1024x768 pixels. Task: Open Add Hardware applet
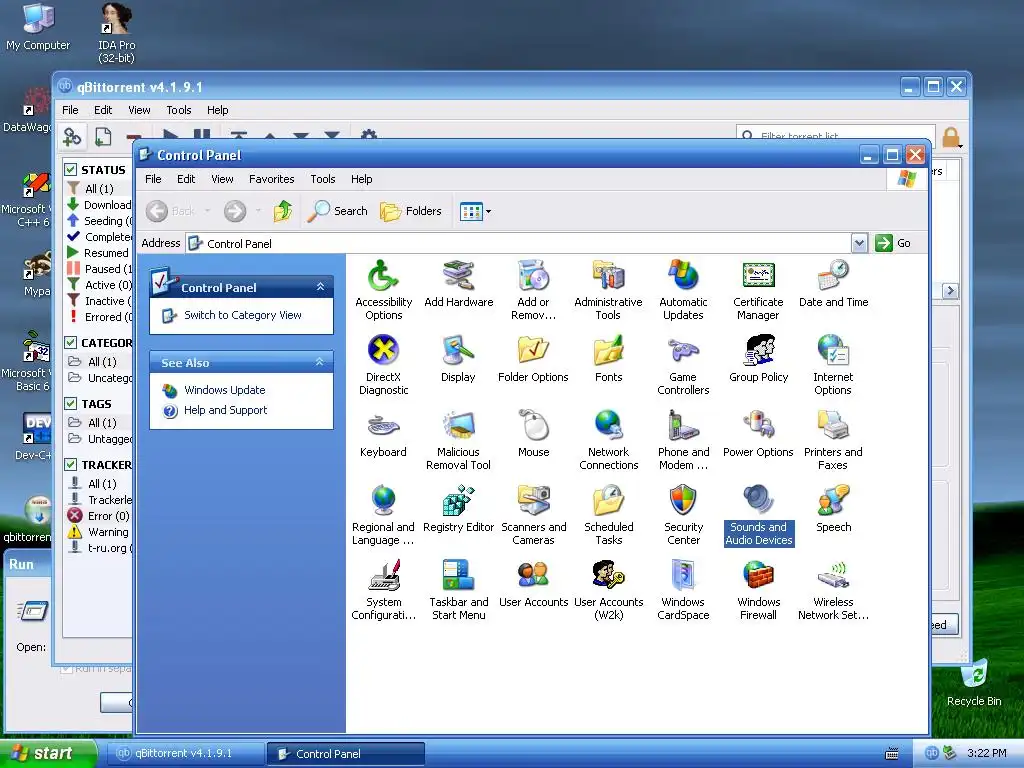pyautogui.click(x=458, y=284)
